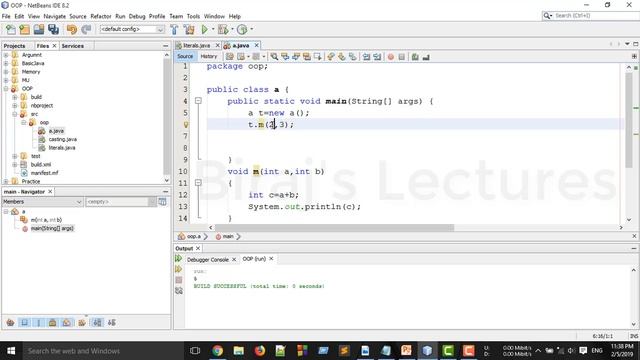The height and width of the screenshot is (360, 640).
Task: Toggle Show Inner Classes filter in Navigator
Action: pyautogui.click(x=67, y=322)
